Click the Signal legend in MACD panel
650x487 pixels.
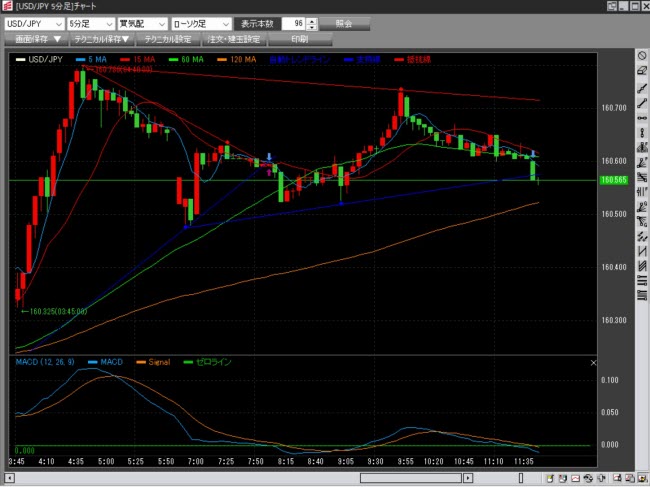[x=153, y=362]
